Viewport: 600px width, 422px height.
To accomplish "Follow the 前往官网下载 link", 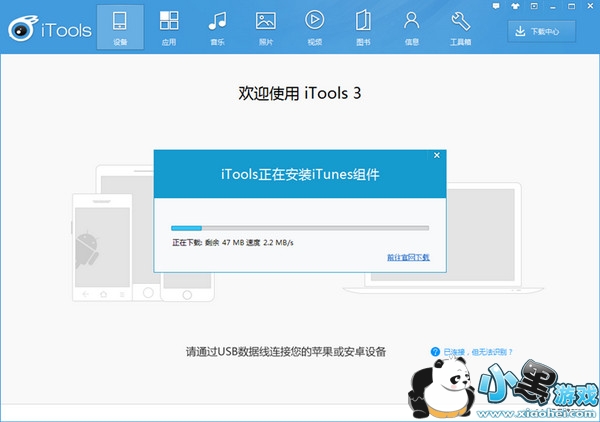I will [x=408, y=257].
